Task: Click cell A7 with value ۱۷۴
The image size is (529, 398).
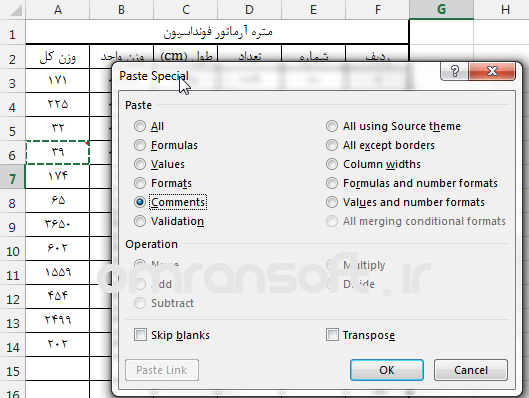Action: [x=58, y=176]
